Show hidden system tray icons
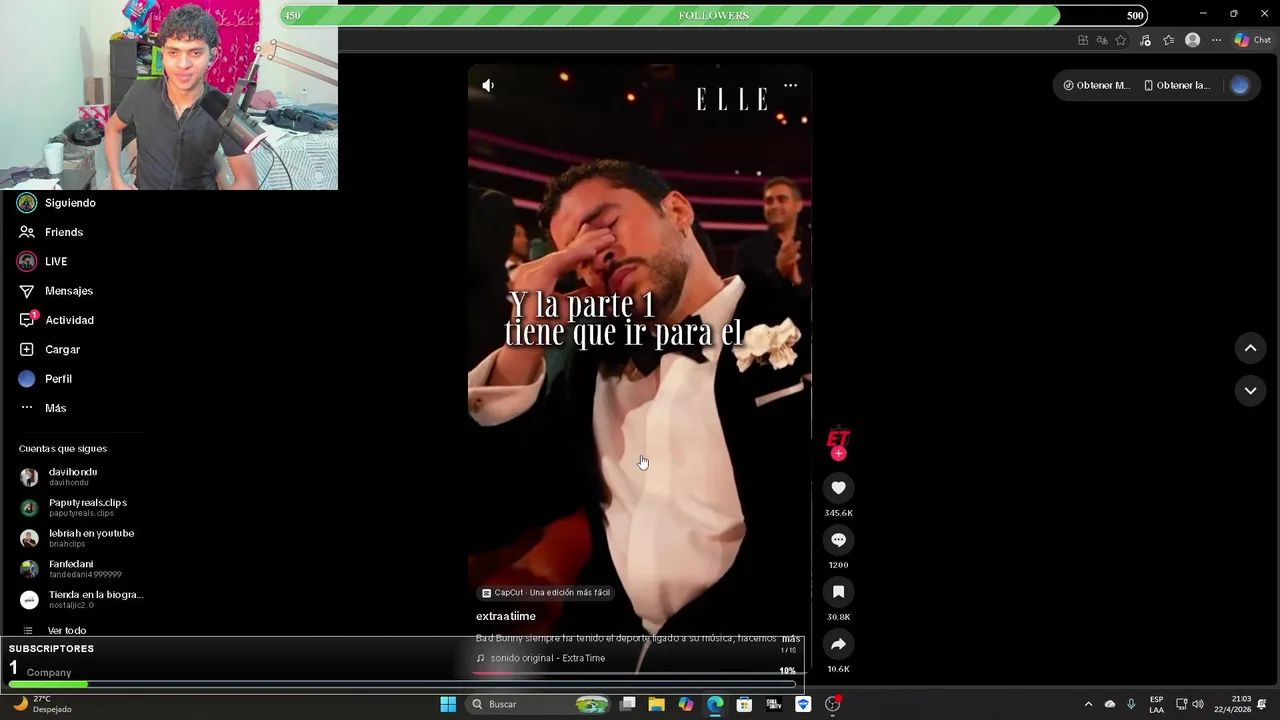 pos(1088,704)
